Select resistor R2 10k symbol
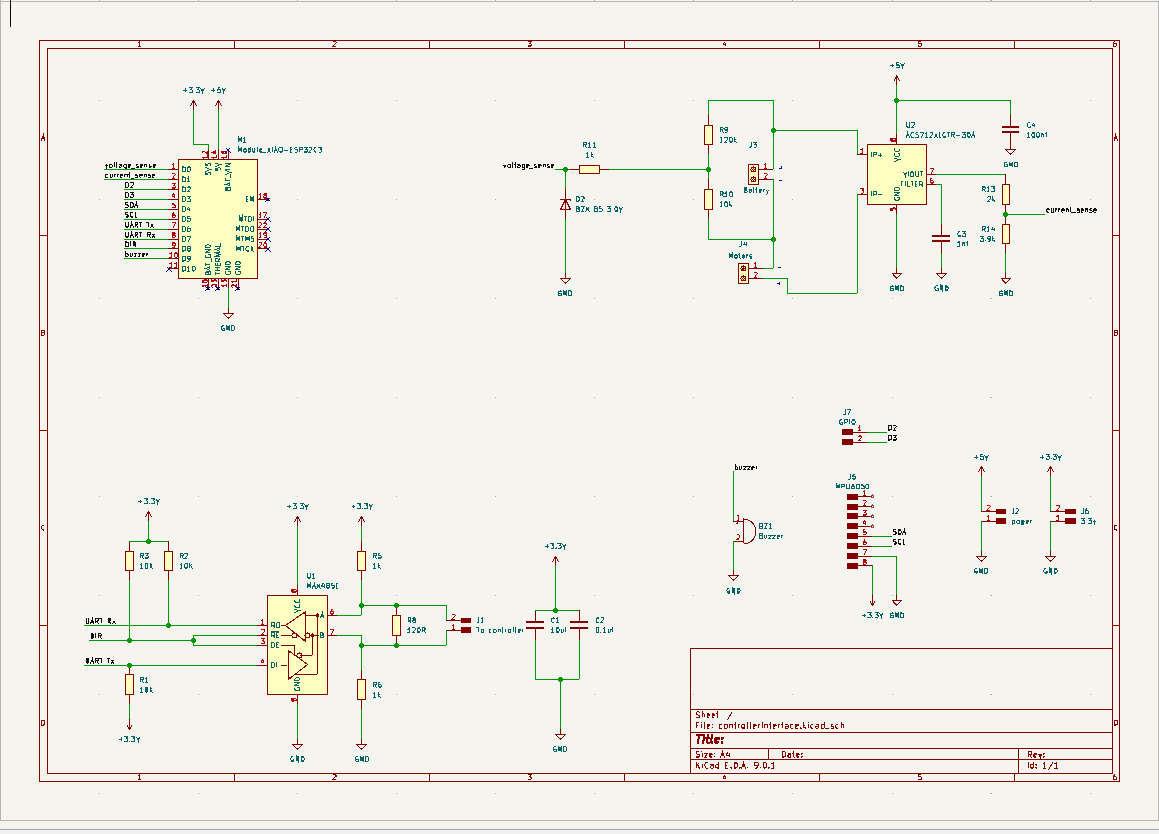The image size is (1159, 834). tap(169, 560)
